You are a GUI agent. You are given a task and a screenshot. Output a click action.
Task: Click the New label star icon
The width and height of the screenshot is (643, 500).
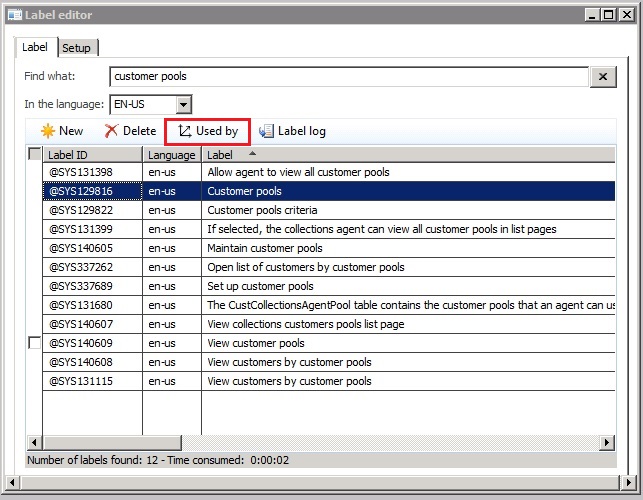(47, 131)
